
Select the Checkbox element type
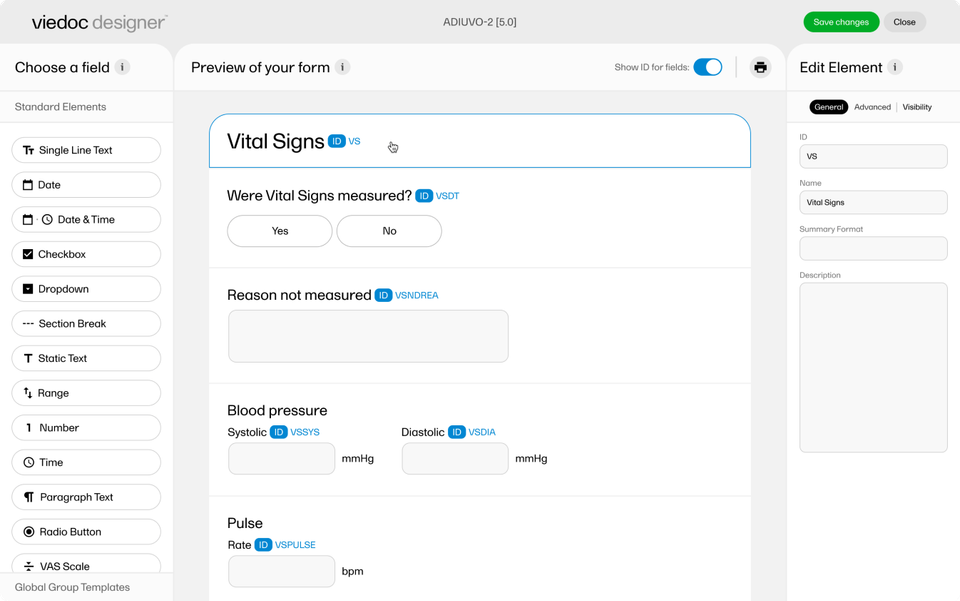(x=85, y=254)
